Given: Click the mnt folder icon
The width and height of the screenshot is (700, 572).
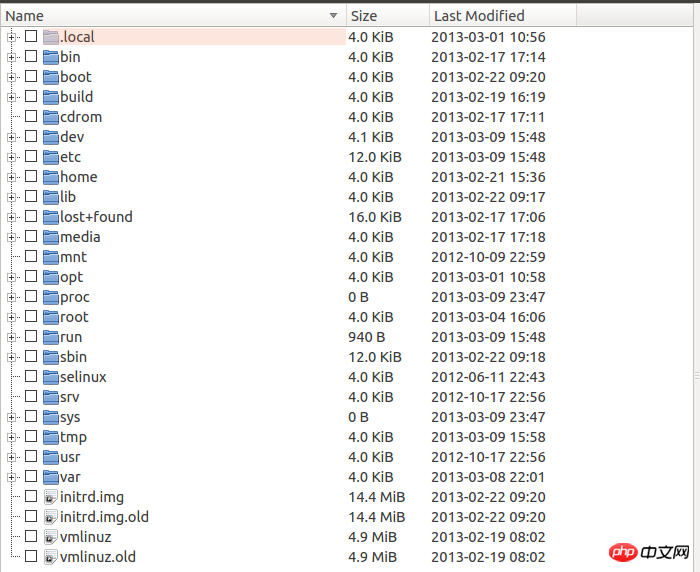Looking at the screenshot, I should click(x=51, y=257).
